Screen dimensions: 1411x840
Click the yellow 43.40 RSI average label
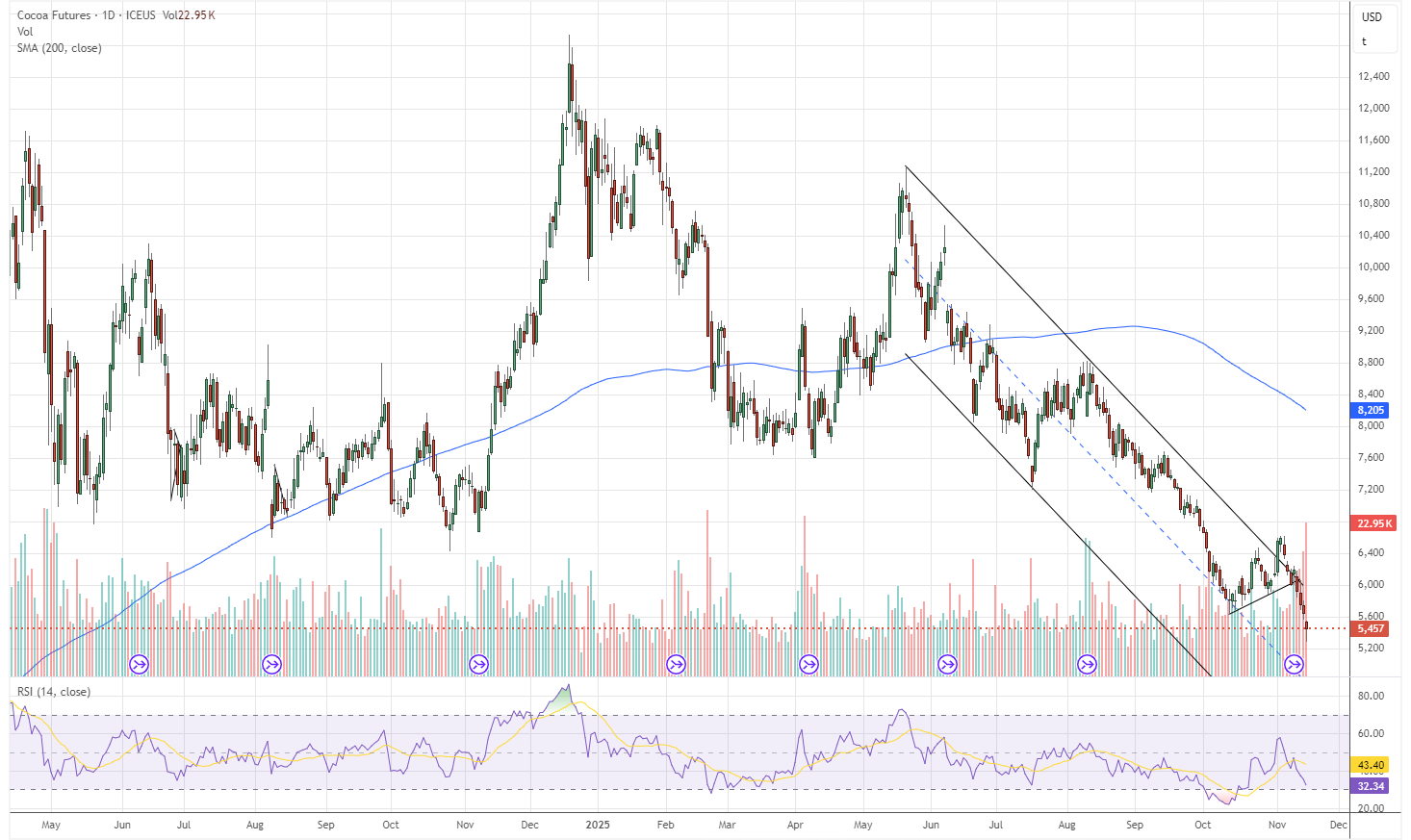[1371, 765]
